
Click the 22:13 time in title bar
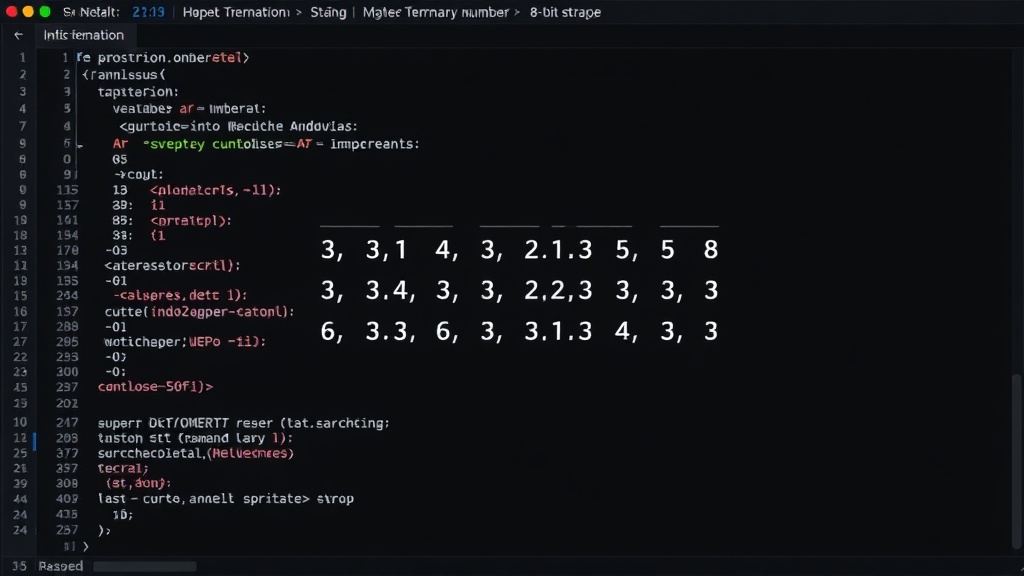coord(148,12)
